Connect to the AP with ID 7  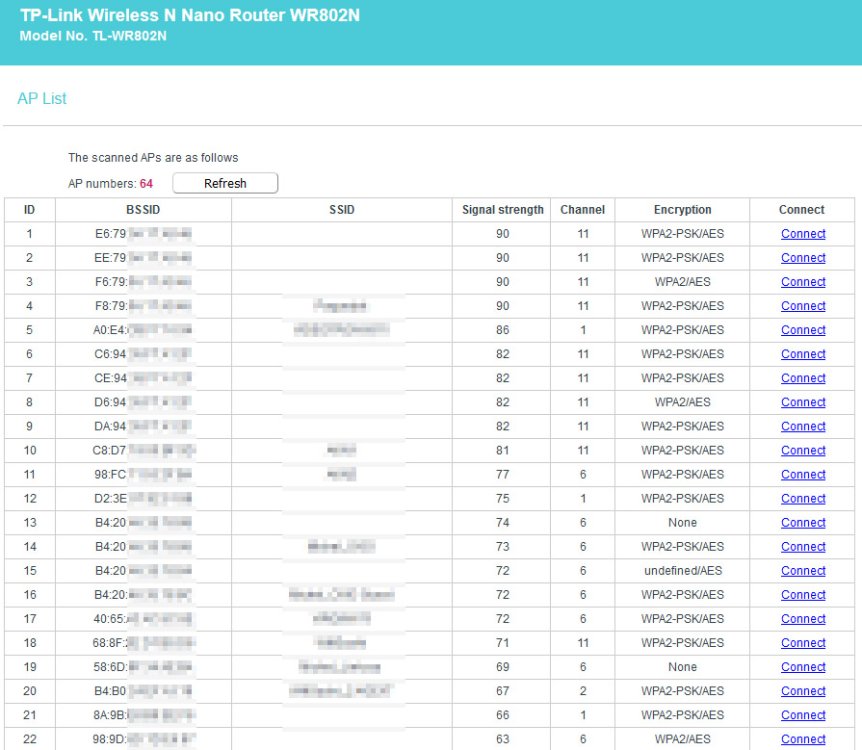[x=803, y=378]
